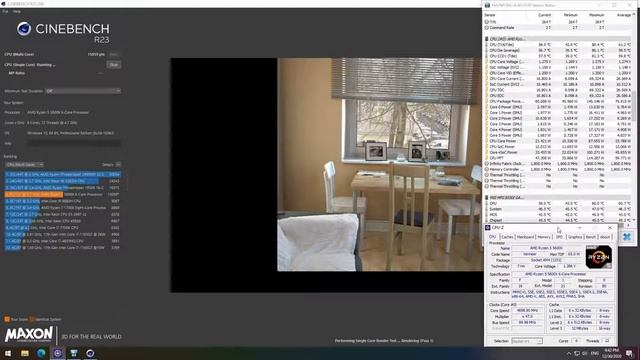Select the Threadripper 1950X ranking row
Viewport: 640px width, 360px height.
63,188
